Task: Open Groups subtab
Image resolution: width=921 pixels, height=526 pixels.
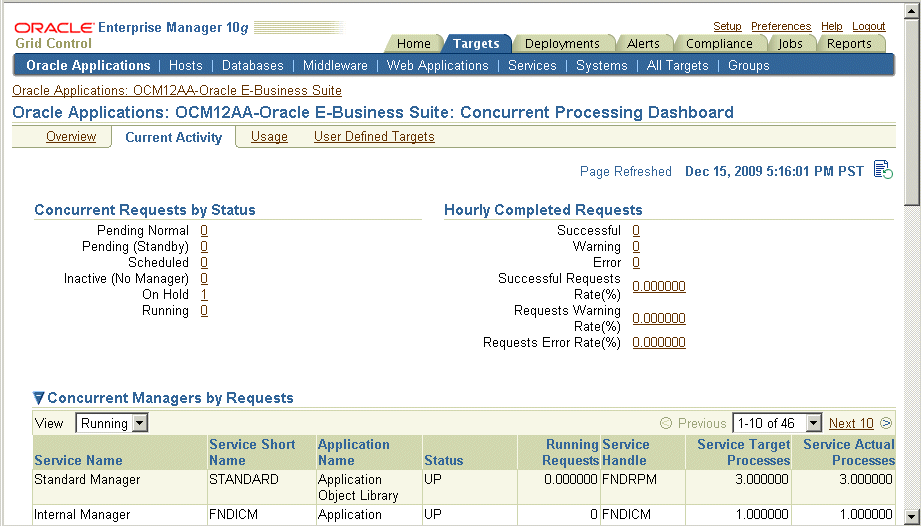Action: 748,66
